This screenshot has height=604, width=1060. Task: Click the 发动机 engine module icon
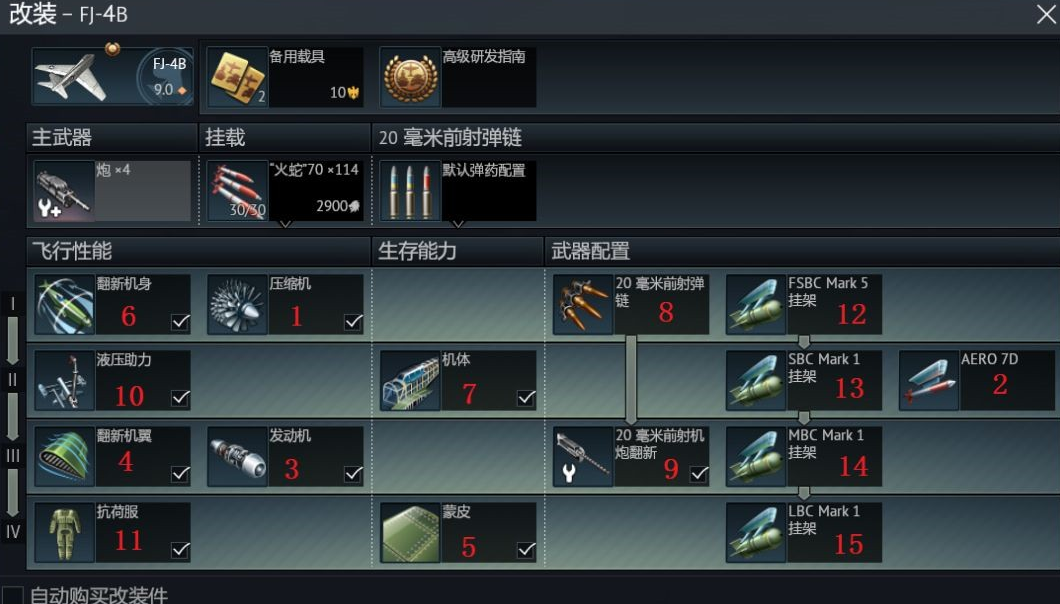click(237, 457)
